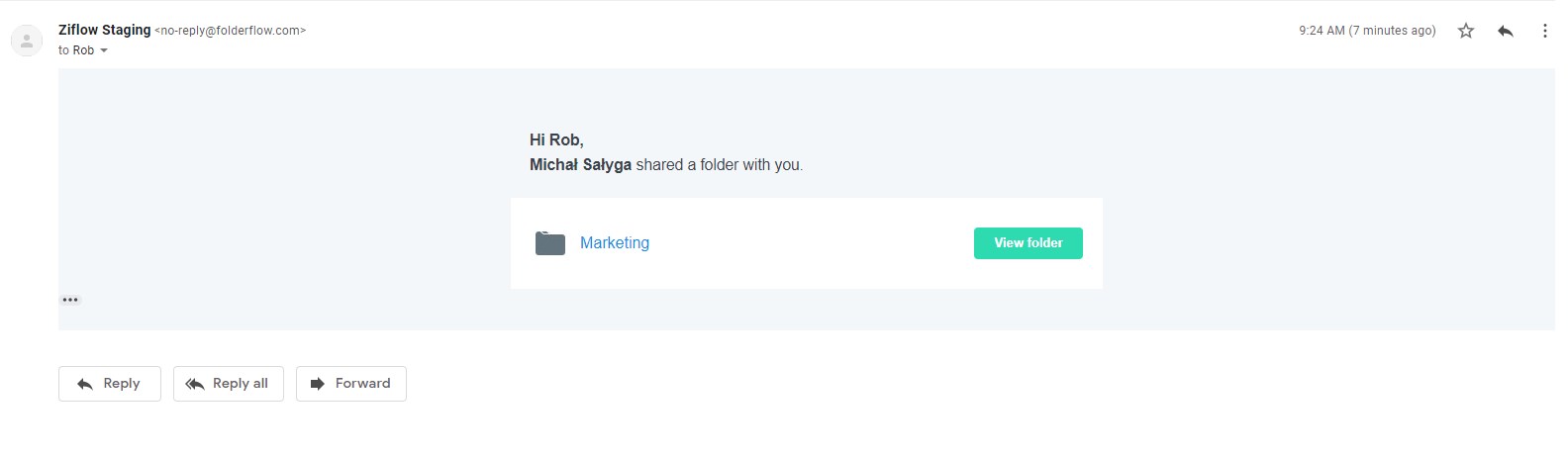Viewport: 1568px width, 457px height.
Task: Click the name Michał Sałyga in the message
Action: pos(580,165)
